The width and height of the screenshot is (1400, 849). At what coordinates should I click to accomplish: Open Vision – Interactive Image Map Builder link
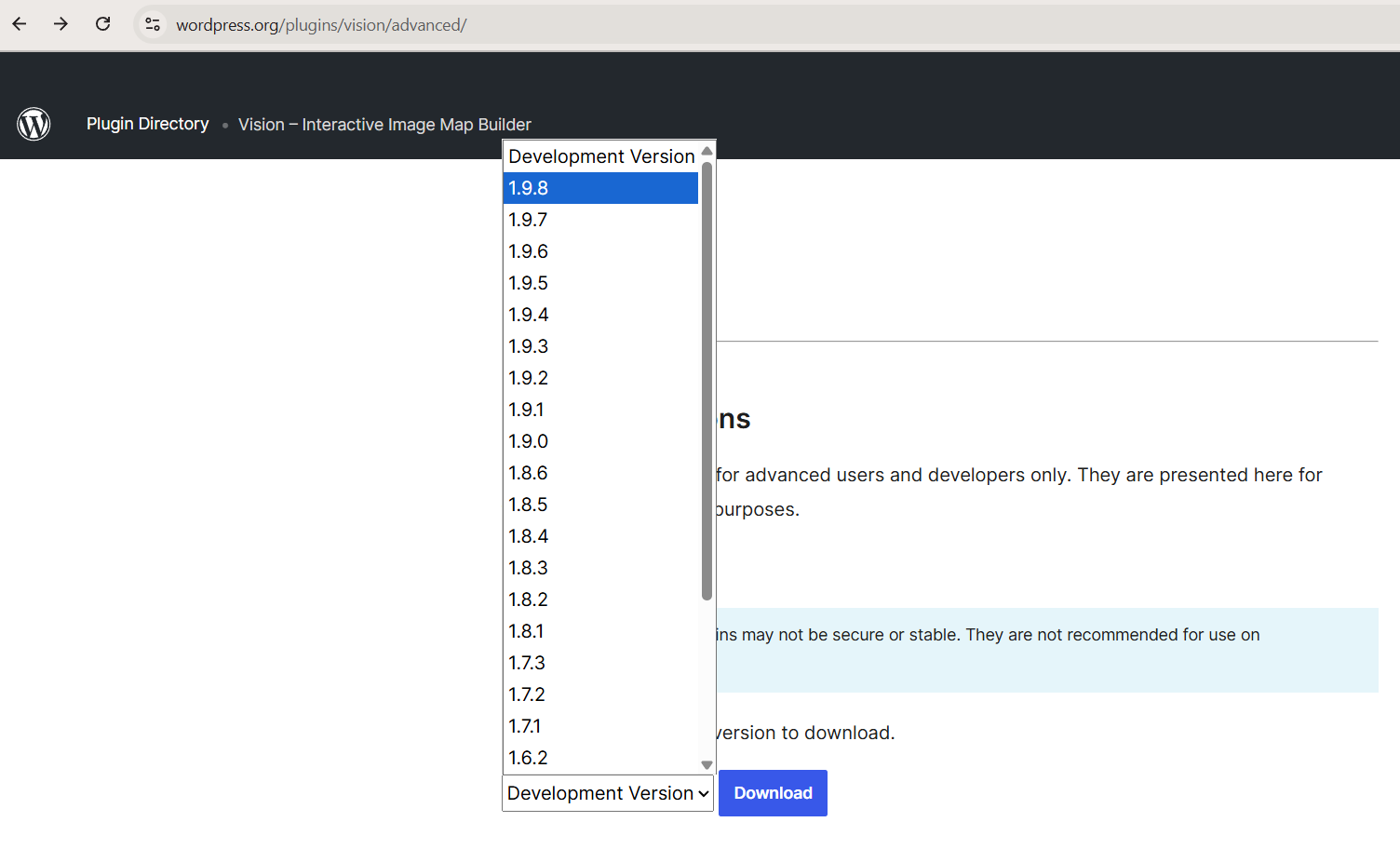point(384,125)
